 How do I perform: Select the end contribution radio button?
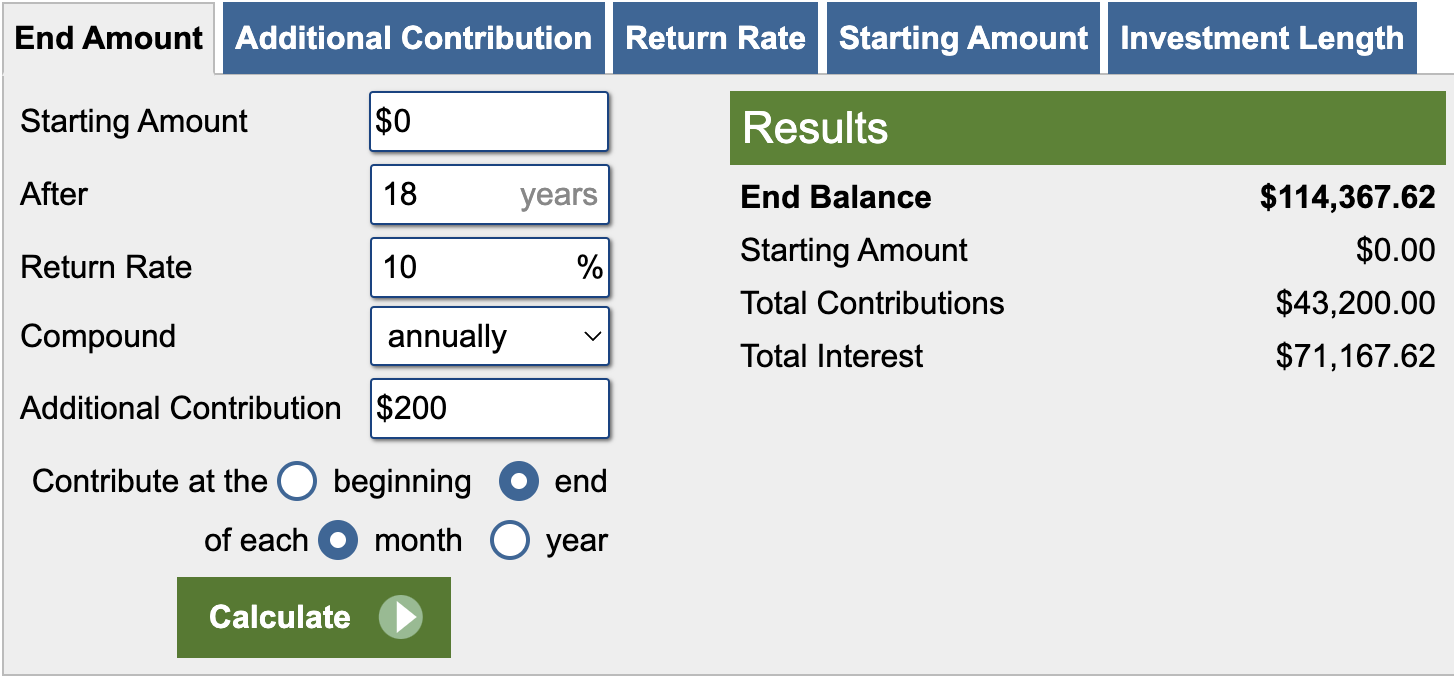tap(519, 482)
